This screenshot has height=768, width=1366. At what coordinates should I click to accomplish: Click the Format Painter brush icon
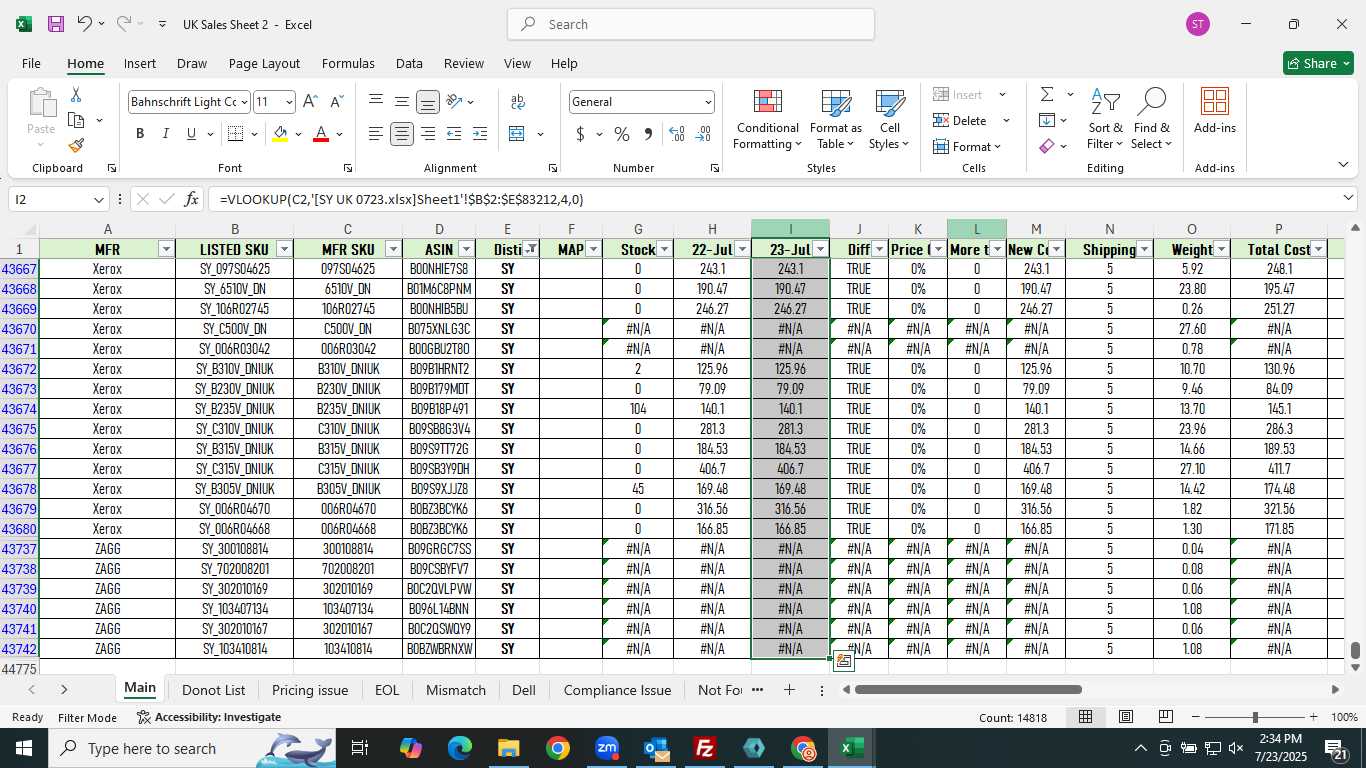point(76,145)
